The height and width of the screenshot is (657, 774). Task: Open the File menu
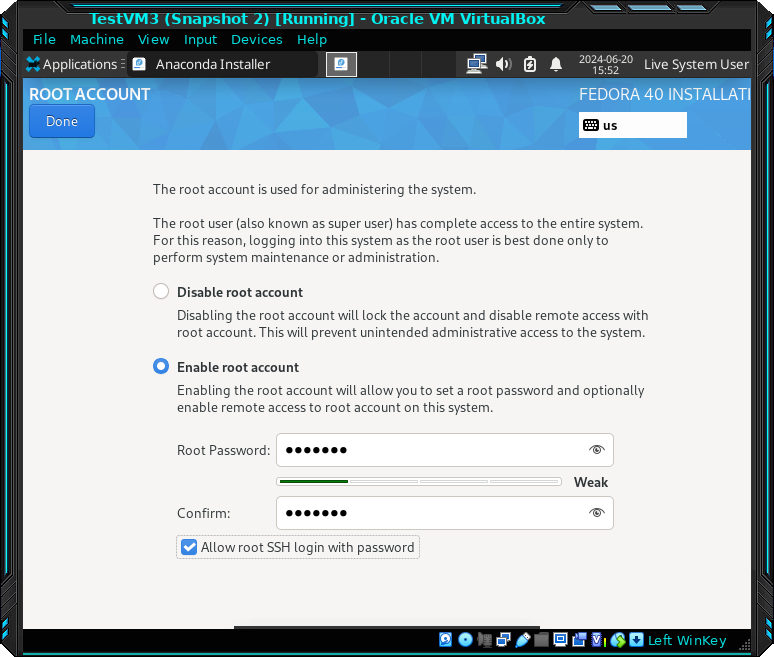click(x=44, y=39)
